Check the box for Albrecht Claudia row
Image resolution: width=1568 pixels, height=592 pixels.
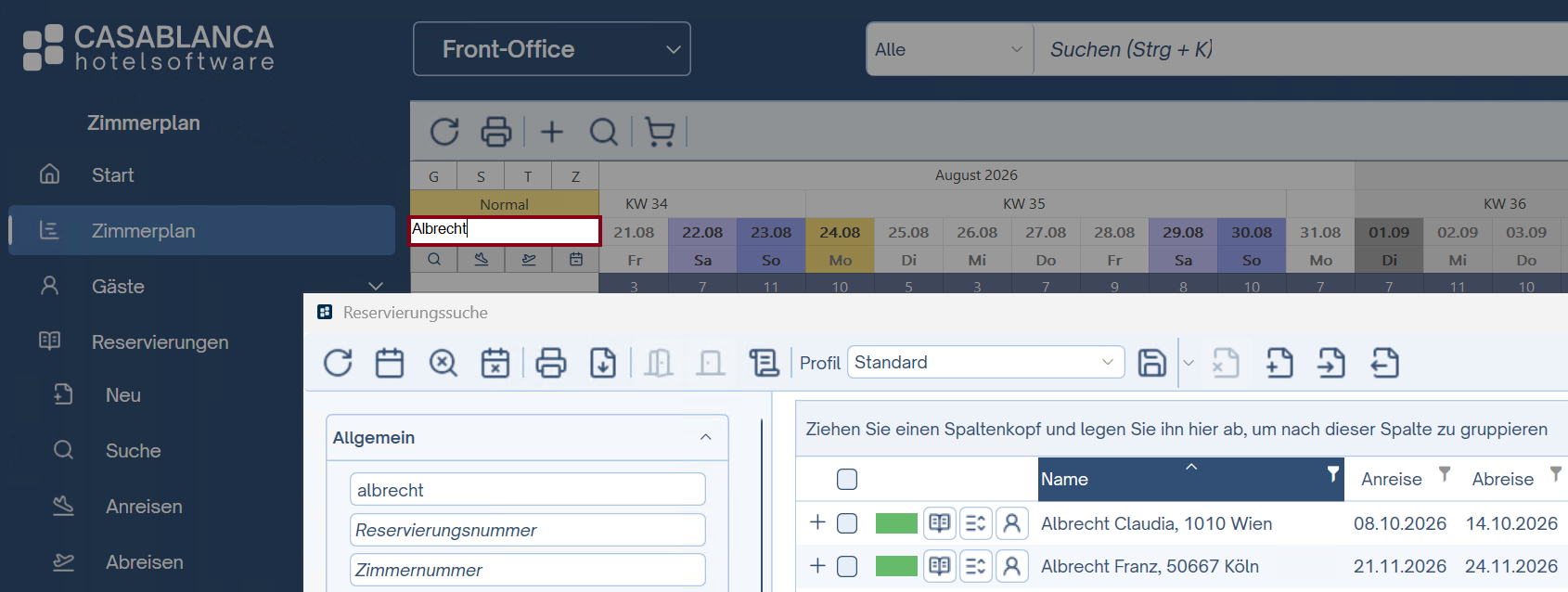(x=847, y=523)
